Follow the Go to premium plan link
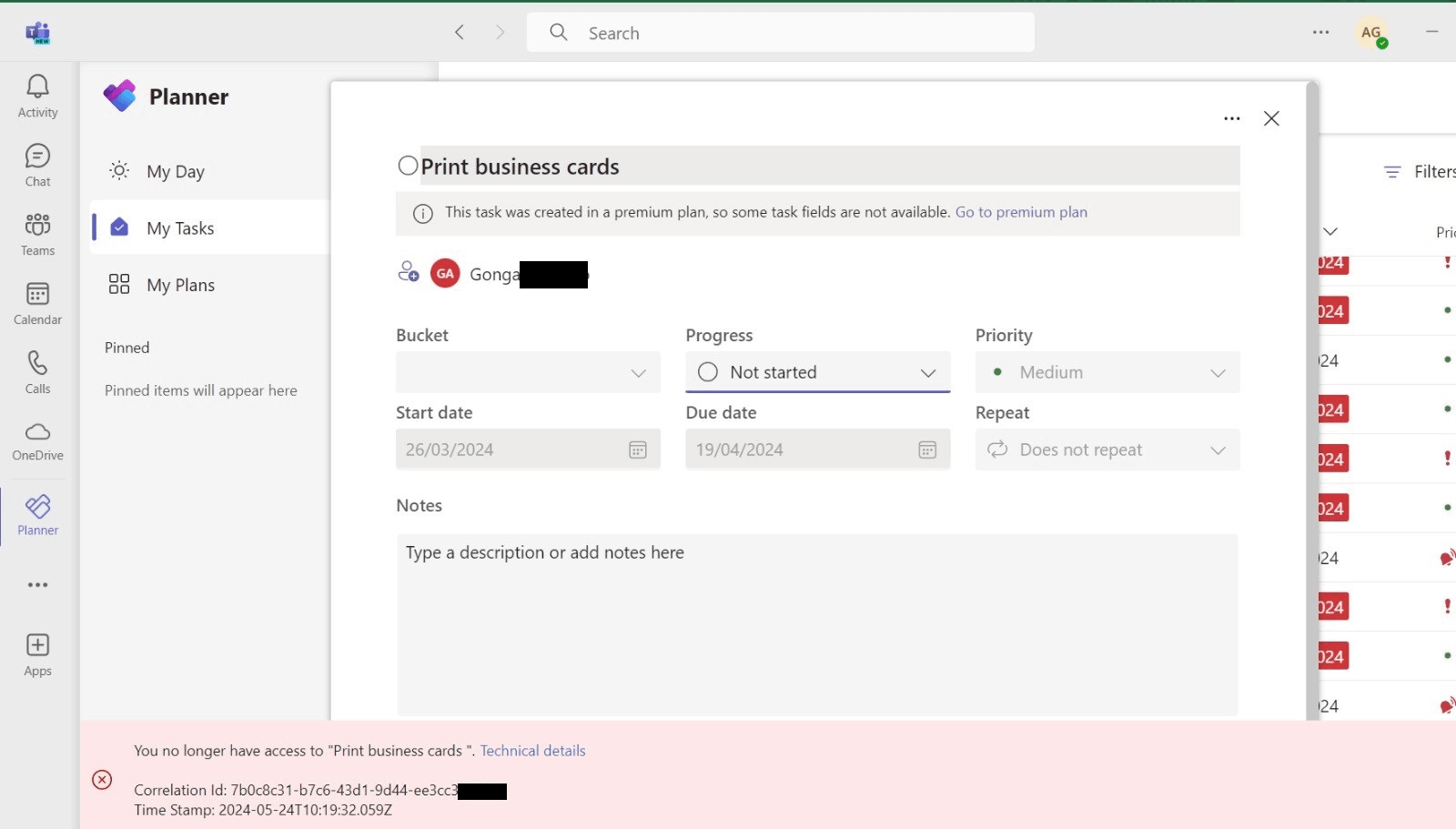1456x829 pixels. coord(1021,212)
